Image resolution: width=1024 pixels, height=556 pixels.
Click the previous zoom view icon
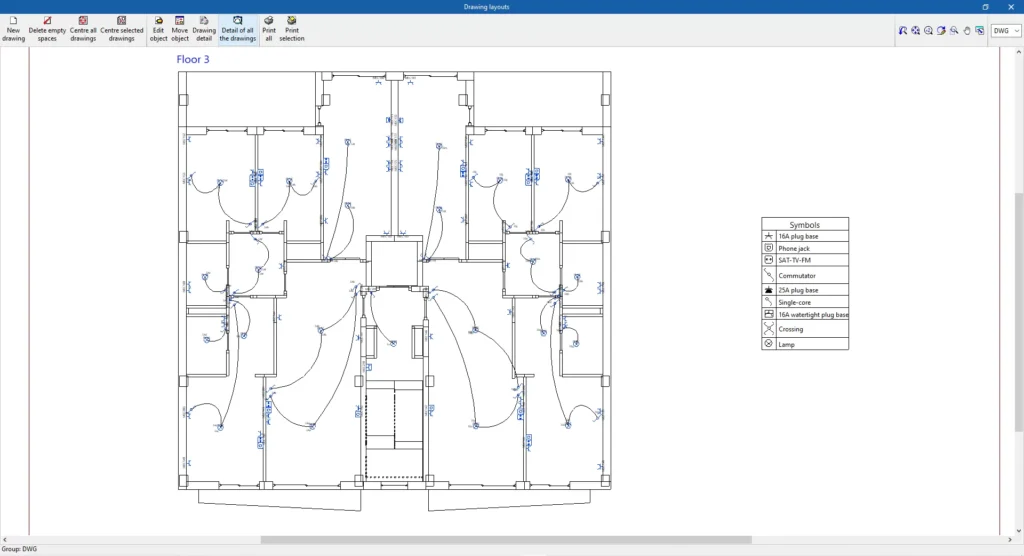[x=902, y=31]
